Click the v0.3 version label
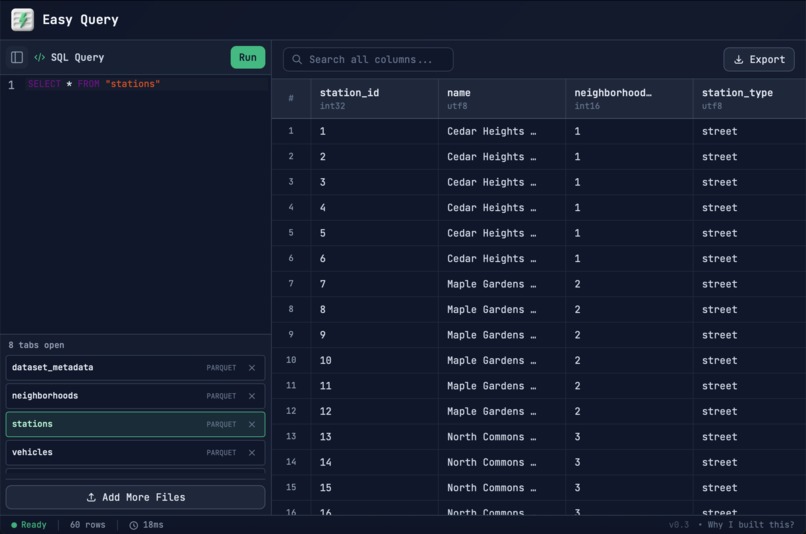 click(x=679, y=525)
